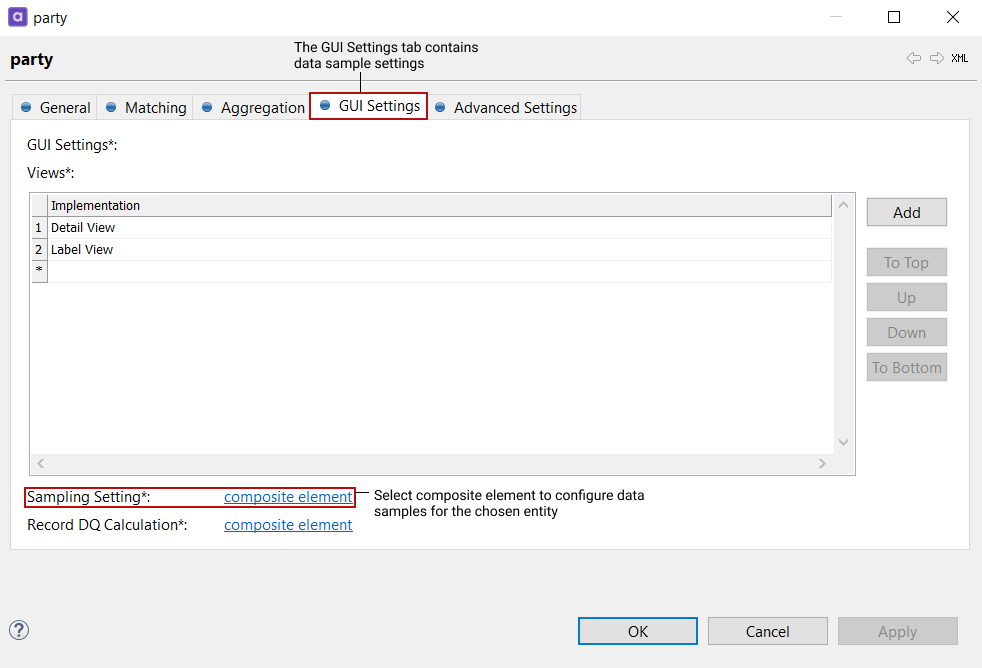
Task: Switch to the Matching tab
Action: pyautogui.click(x=155, y=107)
